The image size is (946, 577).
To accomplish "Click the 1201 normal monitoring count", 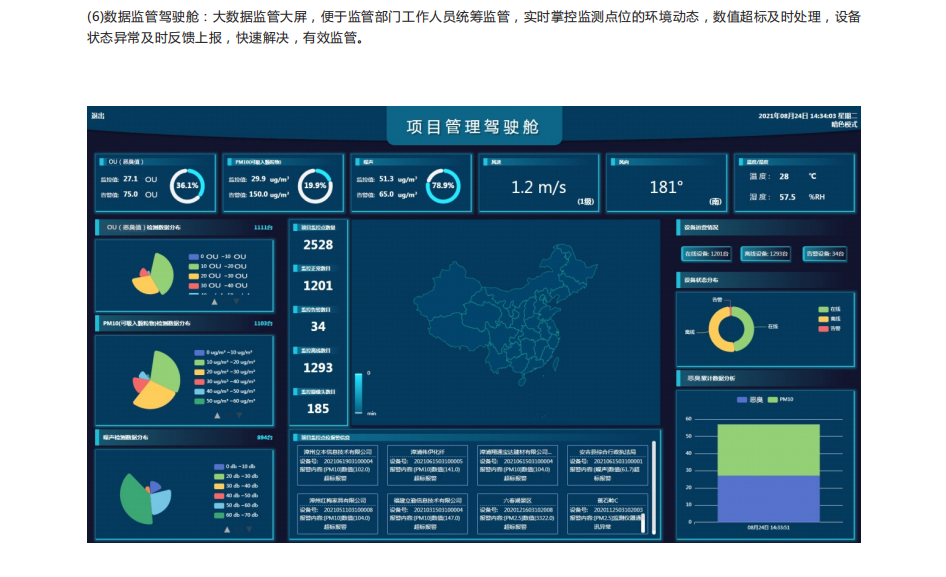I will tap(318, 285).
